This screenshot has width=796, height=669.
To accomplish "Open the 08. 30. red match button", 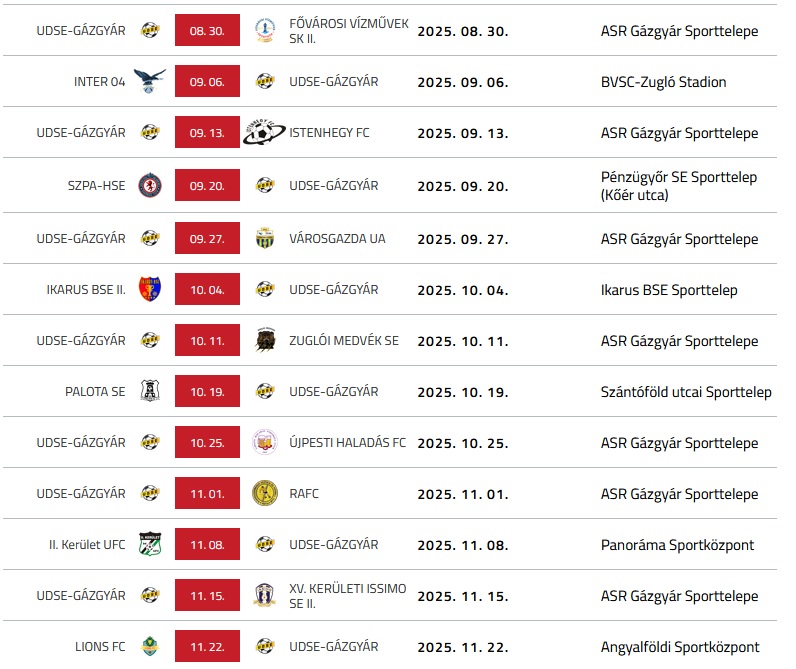I will (x=207, y=30).
